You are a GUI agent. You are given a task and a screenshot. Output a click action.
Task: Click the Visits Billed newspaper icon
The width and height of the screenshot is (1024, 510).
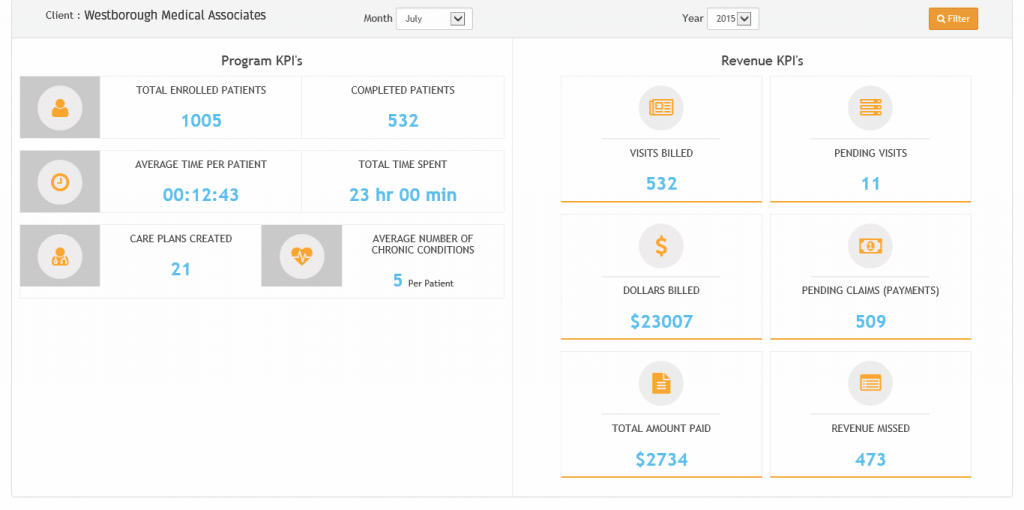coord(661,107)
